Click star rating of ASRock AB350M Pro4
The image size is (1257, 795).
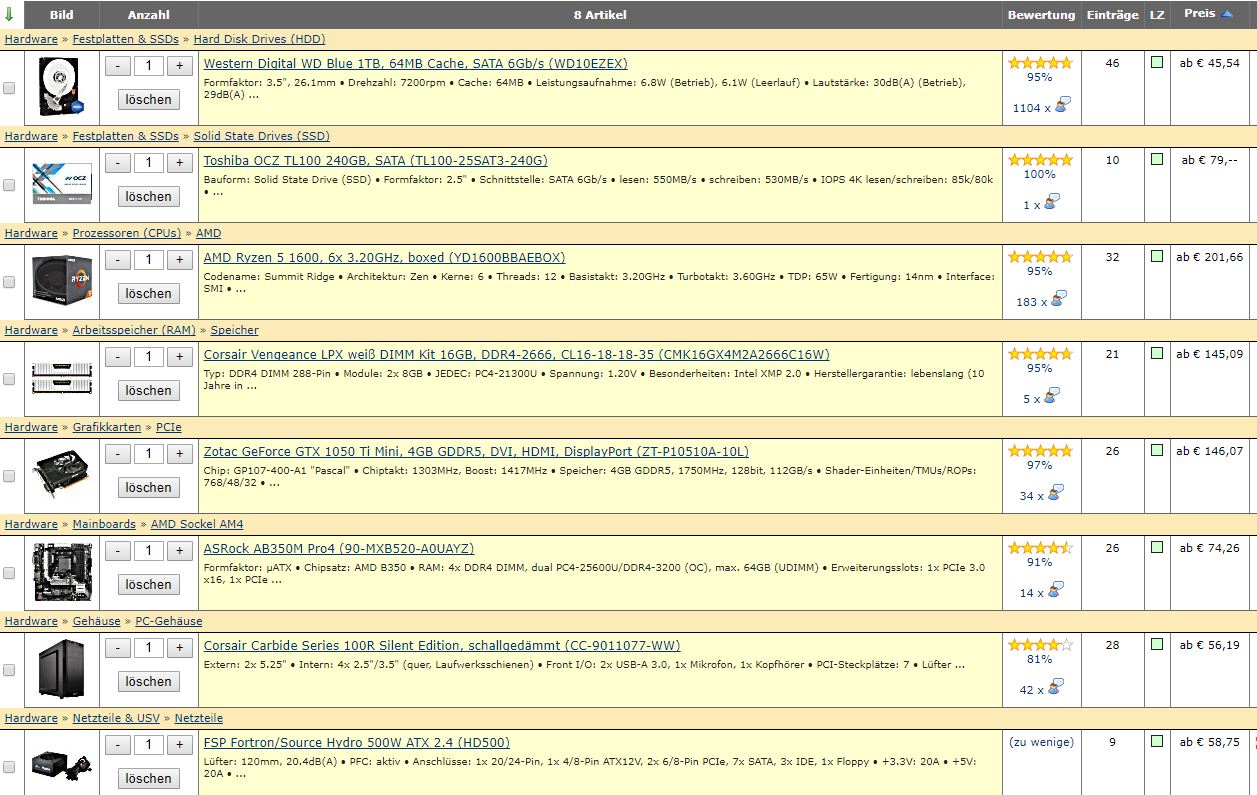point(1040,548)
